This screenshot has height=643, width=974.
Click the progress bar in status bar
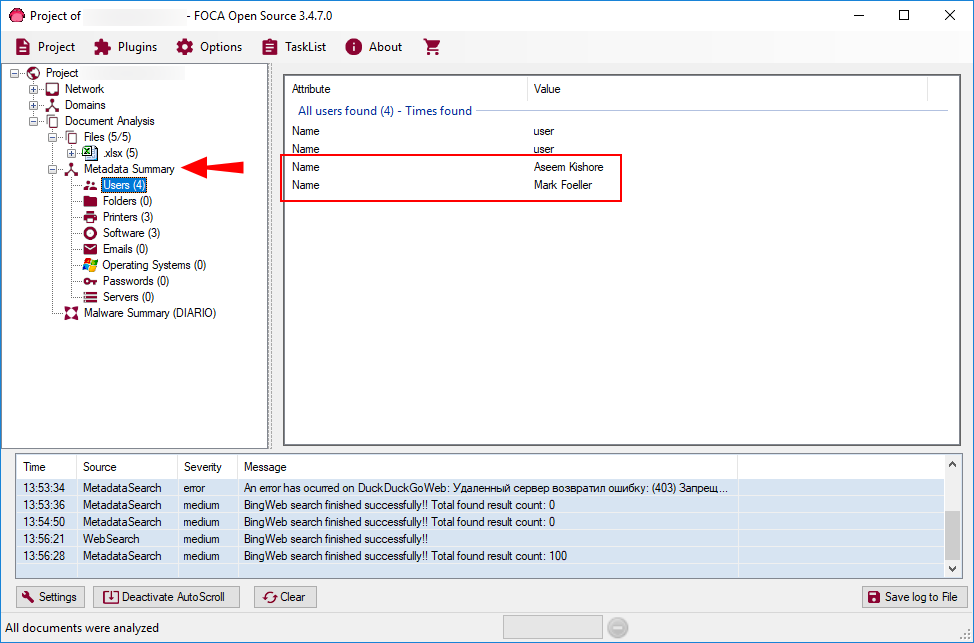click(x=552, y=627)
